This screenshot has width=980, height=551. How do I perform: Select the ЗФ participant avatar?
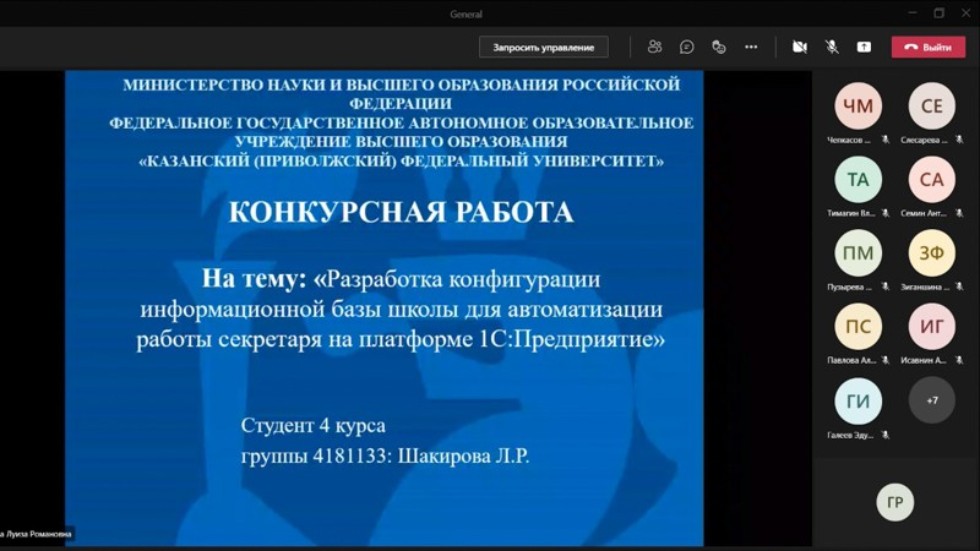click(931, 253)
